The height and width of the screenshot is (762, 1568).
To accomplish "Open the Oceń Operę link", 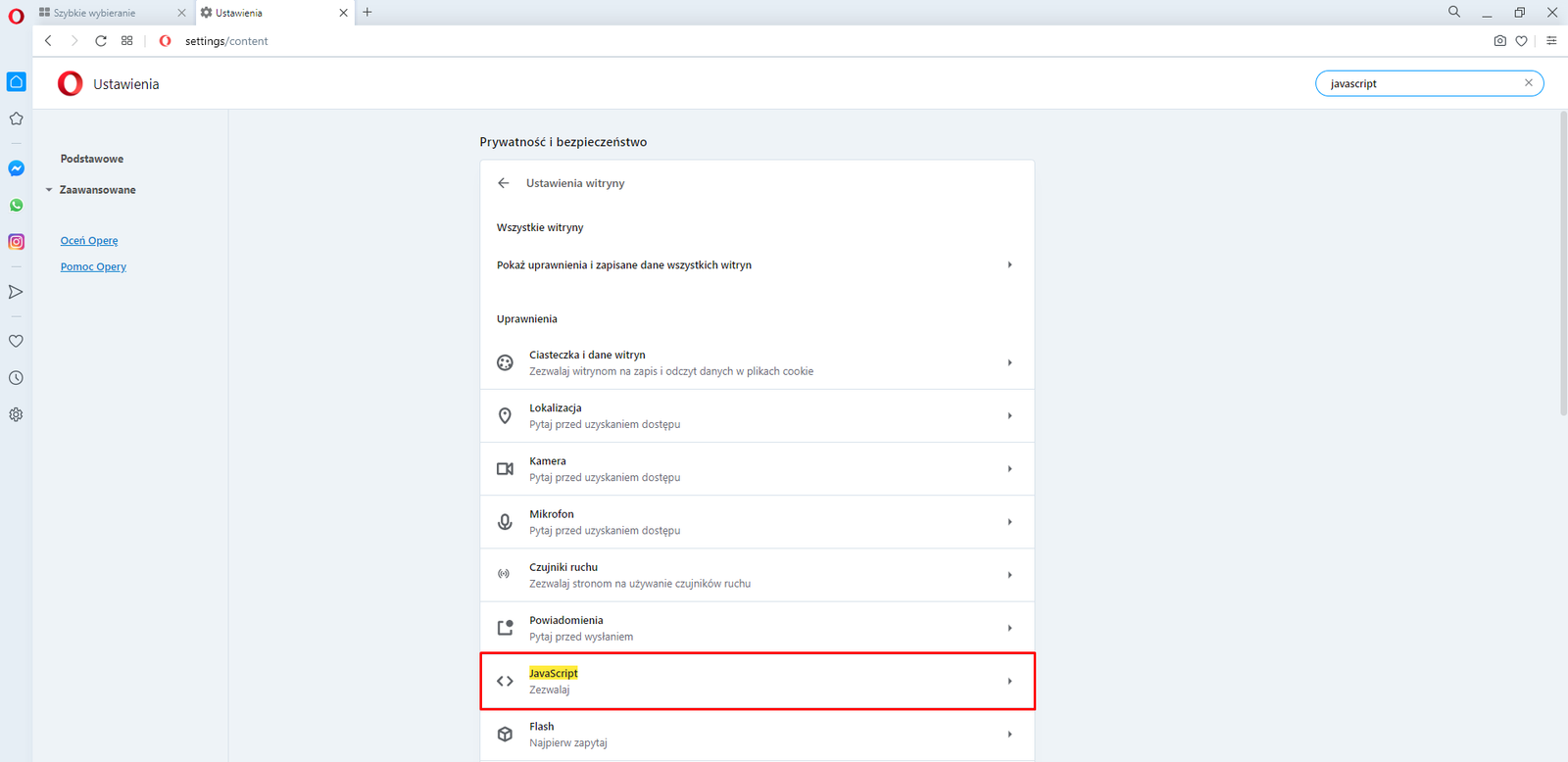I will coord(89,241).
